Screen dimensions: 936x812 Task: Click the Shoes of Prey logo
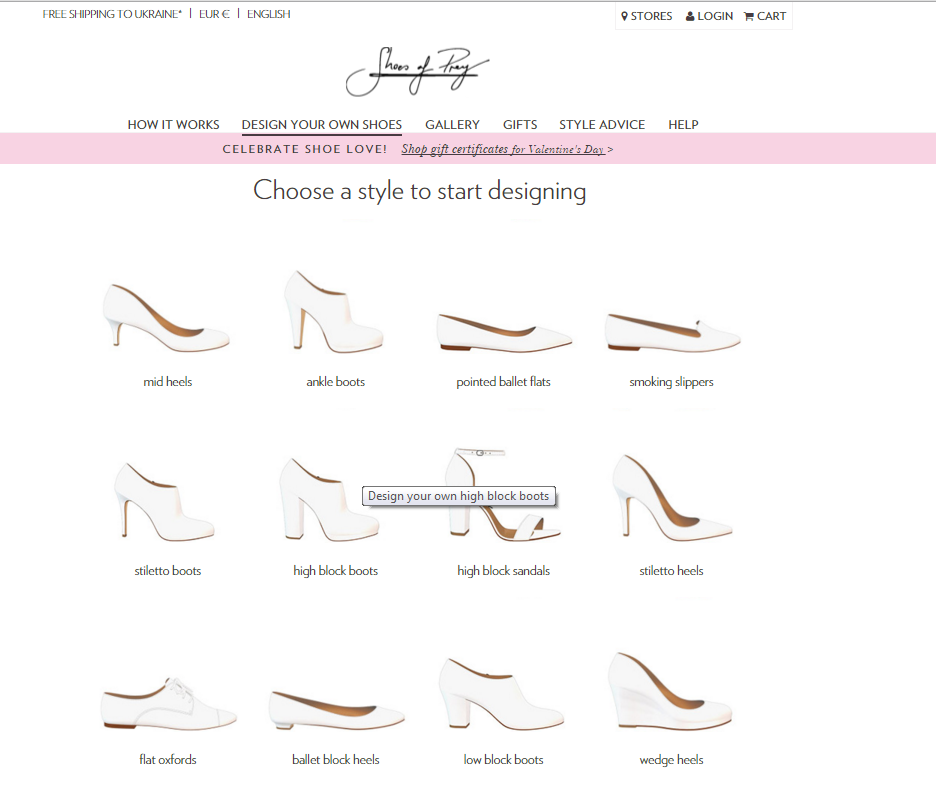pos(417,71)
